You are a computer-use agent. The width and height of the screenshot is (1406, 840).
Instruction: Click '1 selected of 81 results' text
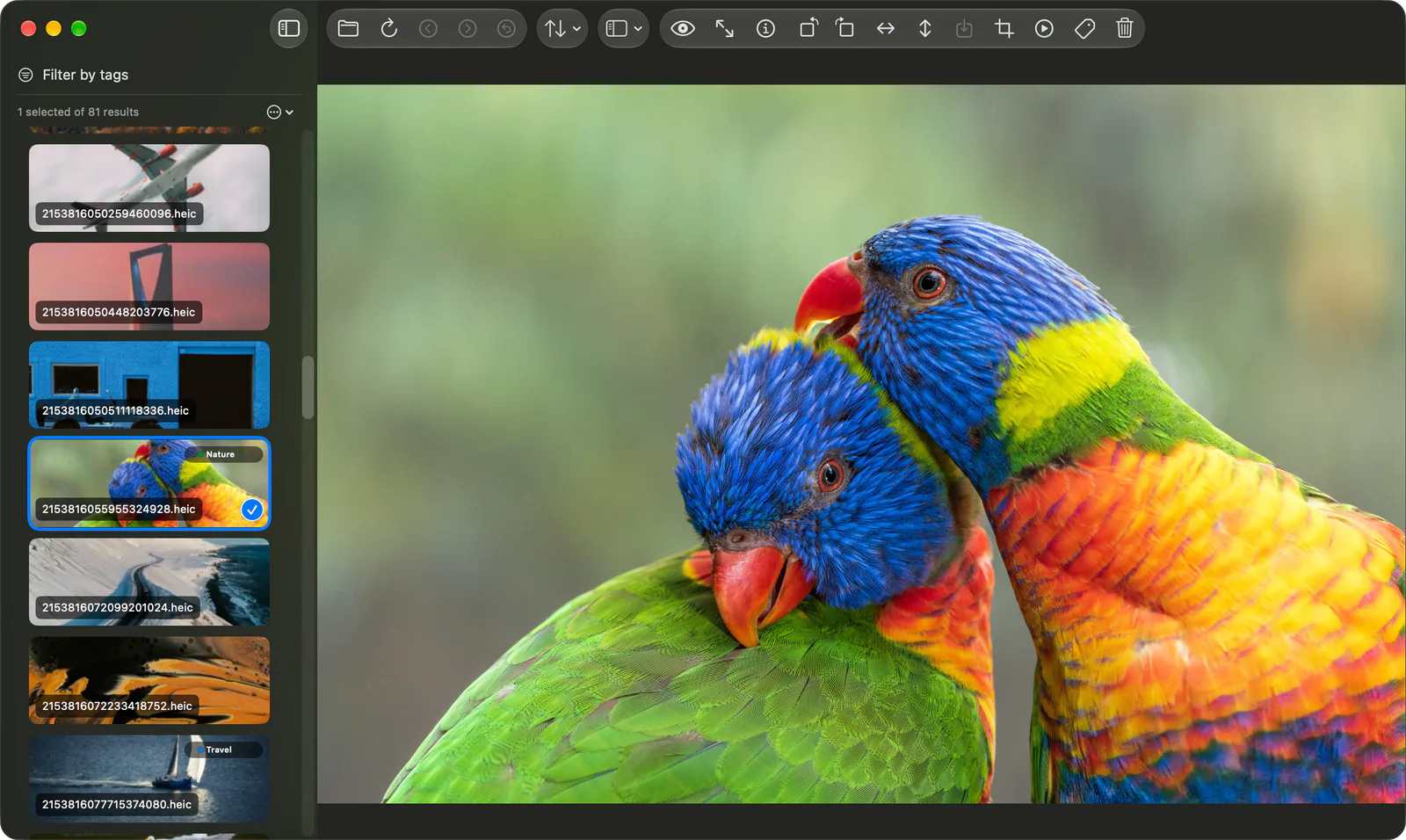tap(78, 112)
